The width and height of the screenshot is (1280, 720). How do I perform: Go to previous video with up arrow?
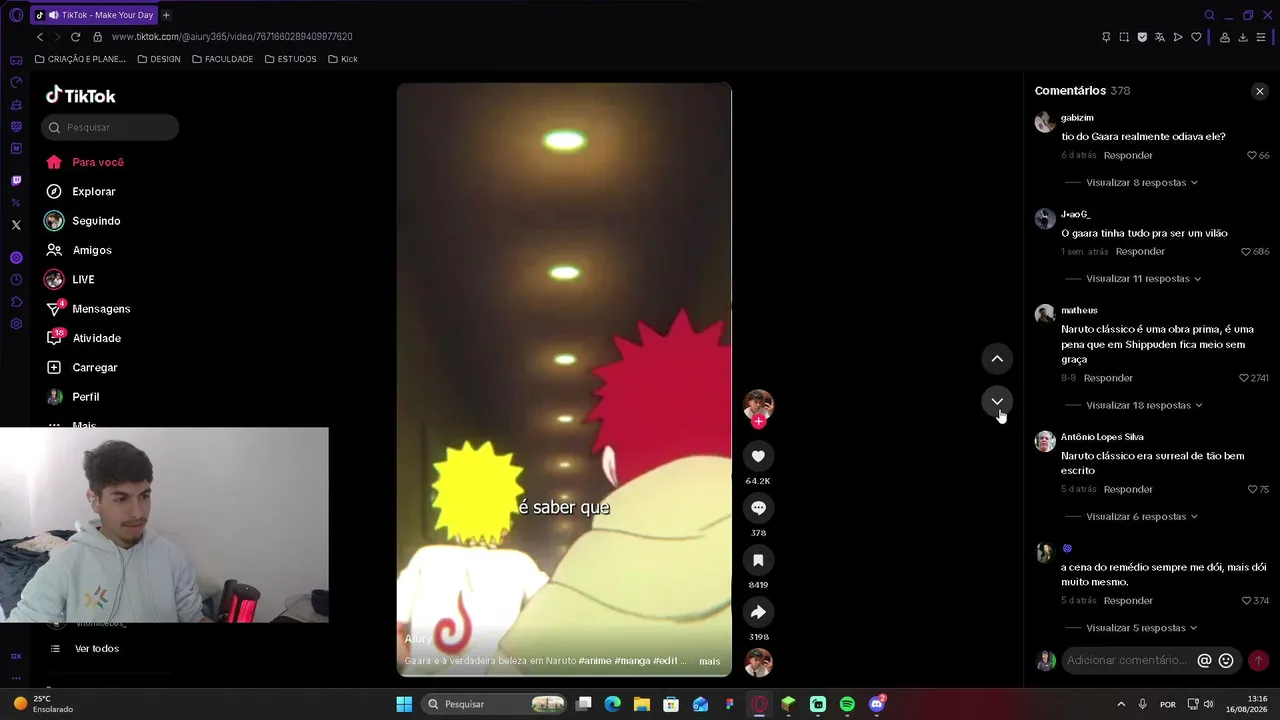(x=997, y=358)
